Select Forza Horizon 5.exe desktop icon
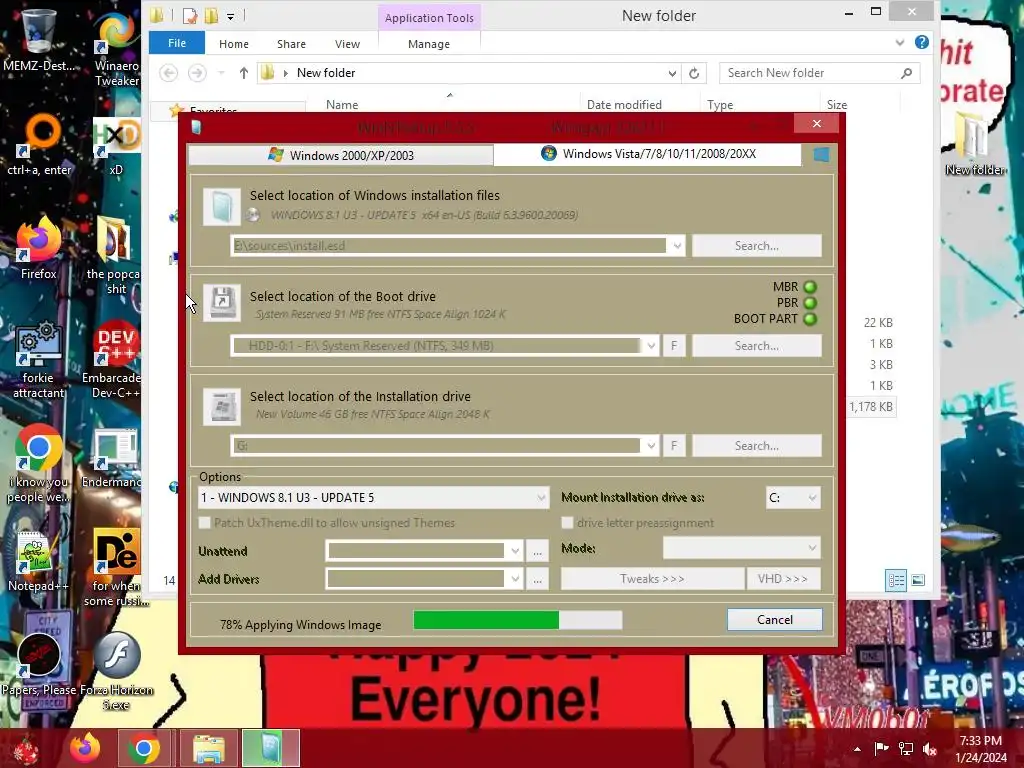 click(116, 671)
